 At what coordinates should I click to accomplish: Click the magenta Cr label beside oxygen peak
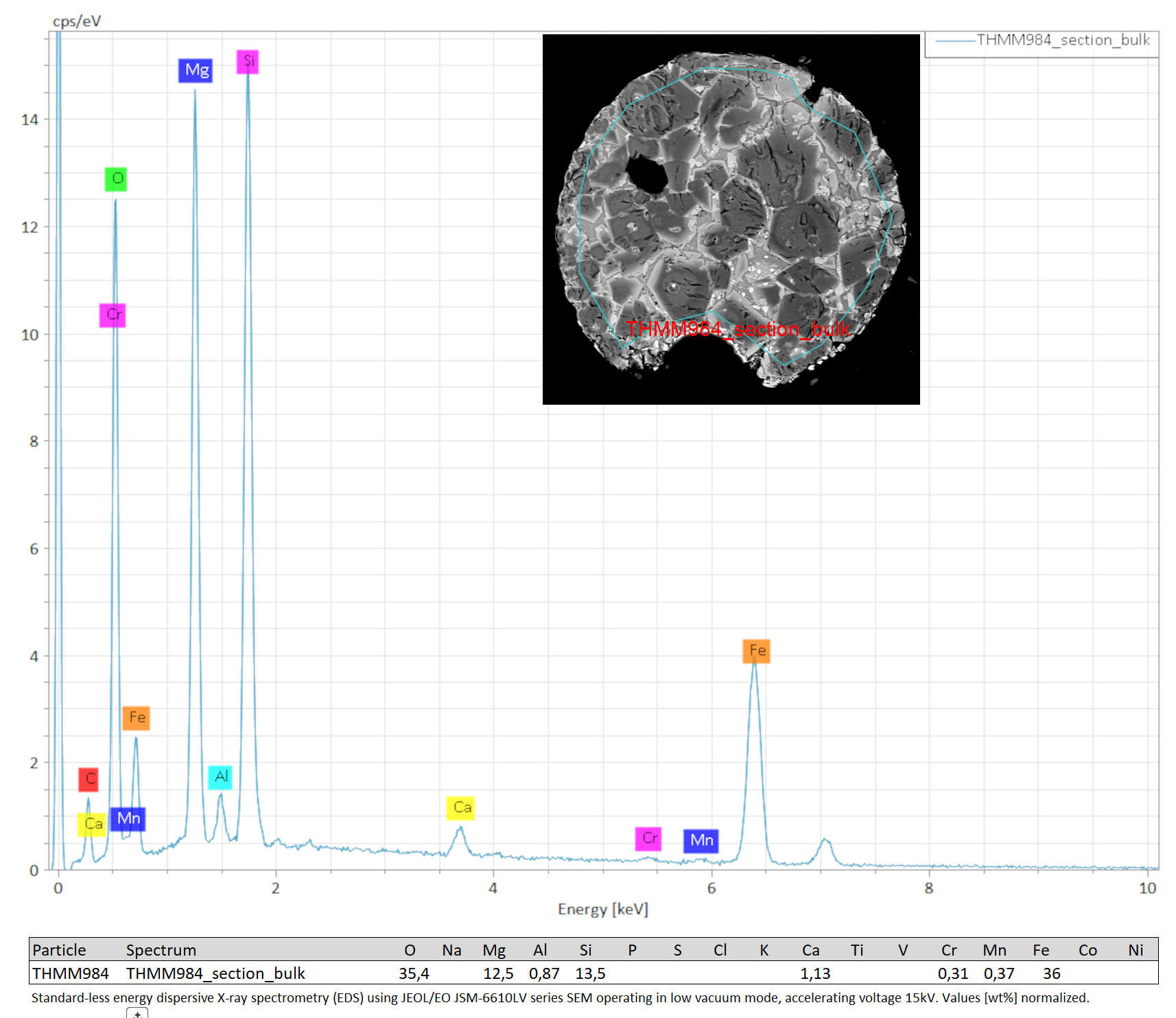[113, 316]
